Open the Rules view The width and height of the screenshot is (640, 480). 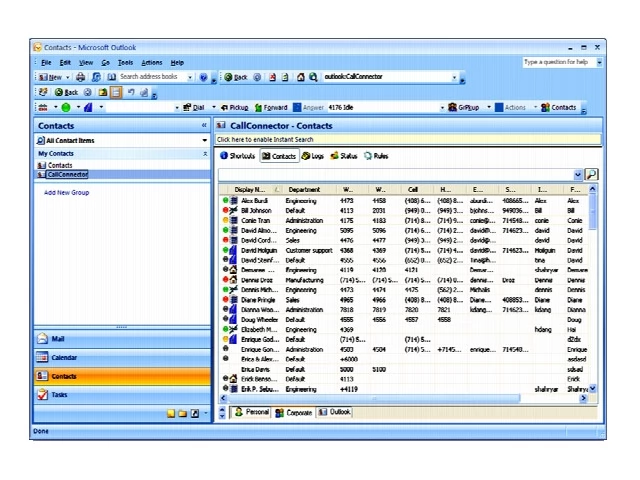(376, 156)
